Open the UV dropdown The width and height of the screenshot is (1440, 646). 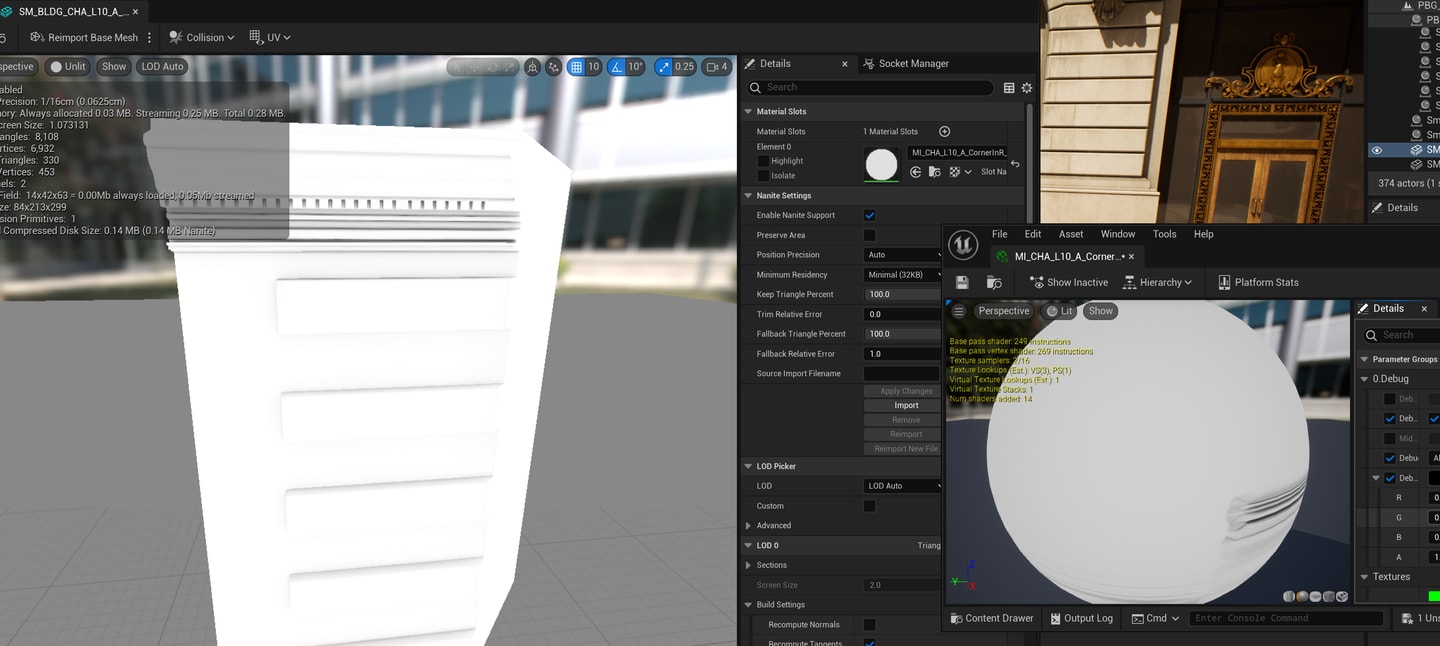point(270,37)
